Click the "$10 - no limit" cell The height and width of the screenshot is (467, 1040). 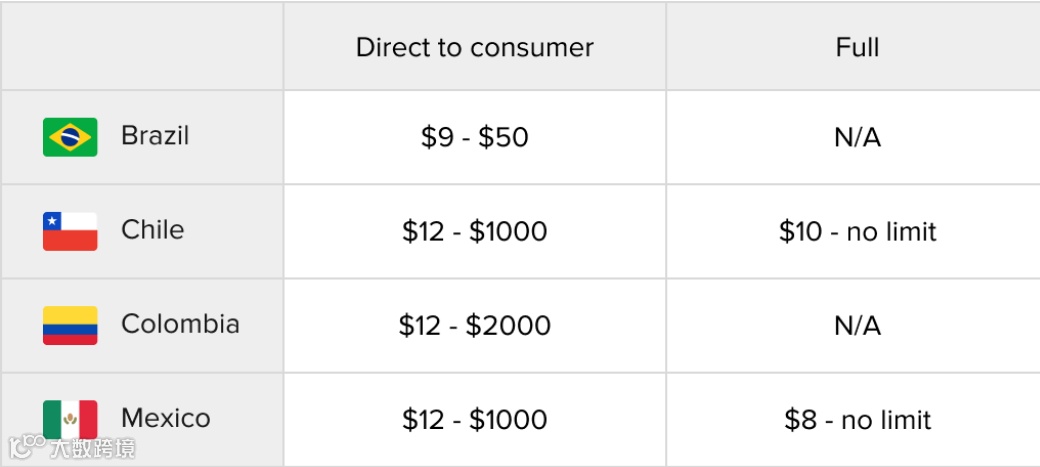click(857, 232)
